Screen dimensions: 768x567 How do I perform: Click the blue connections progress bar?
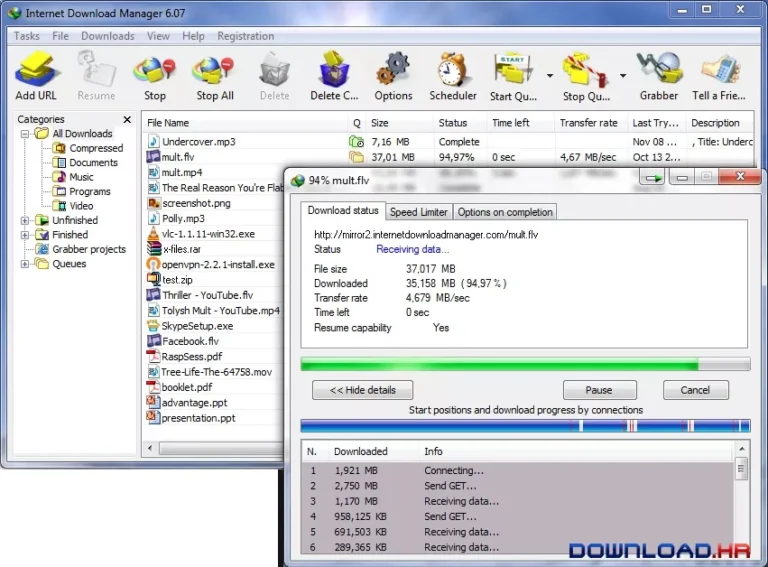(x=525, y=425)
